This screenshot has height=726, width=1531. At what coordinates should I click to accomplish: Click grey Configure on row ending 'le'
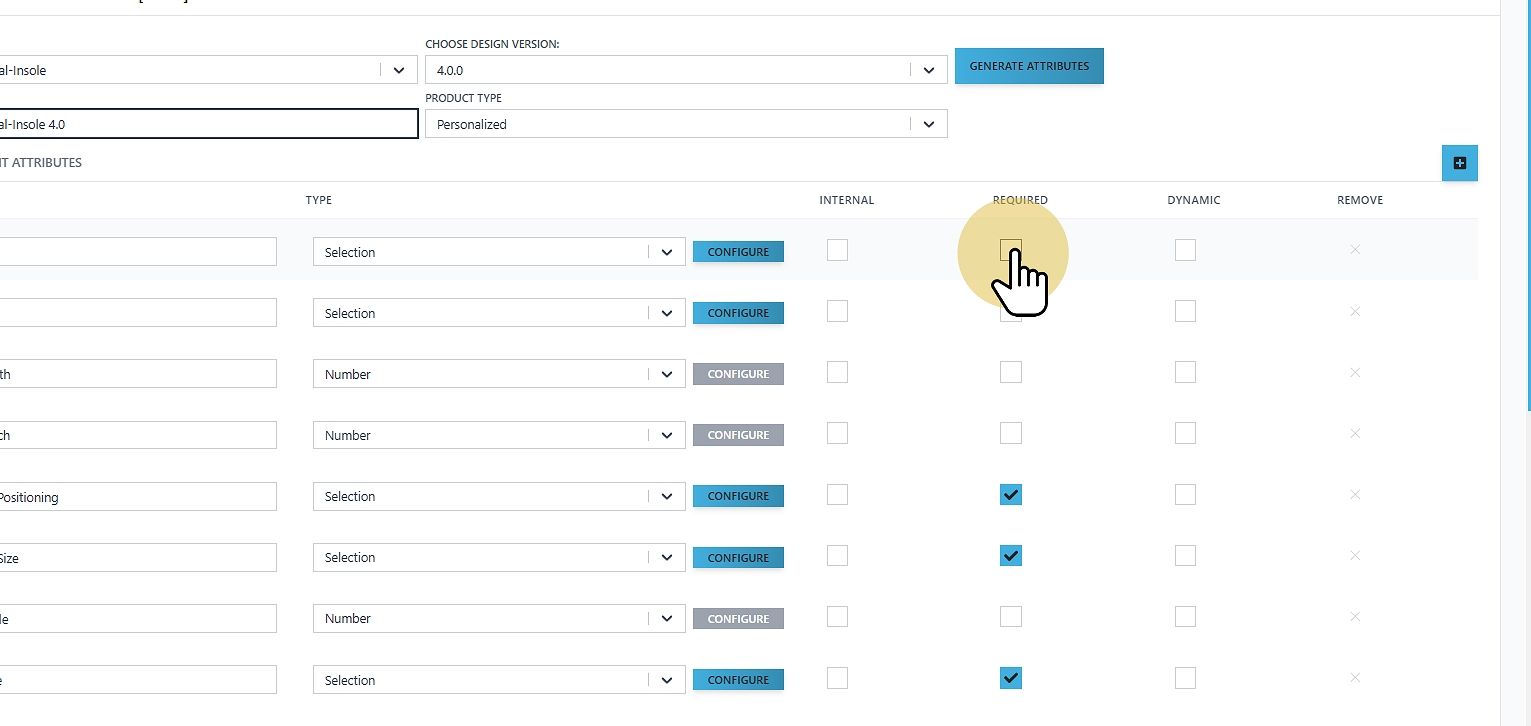[738, 618]
